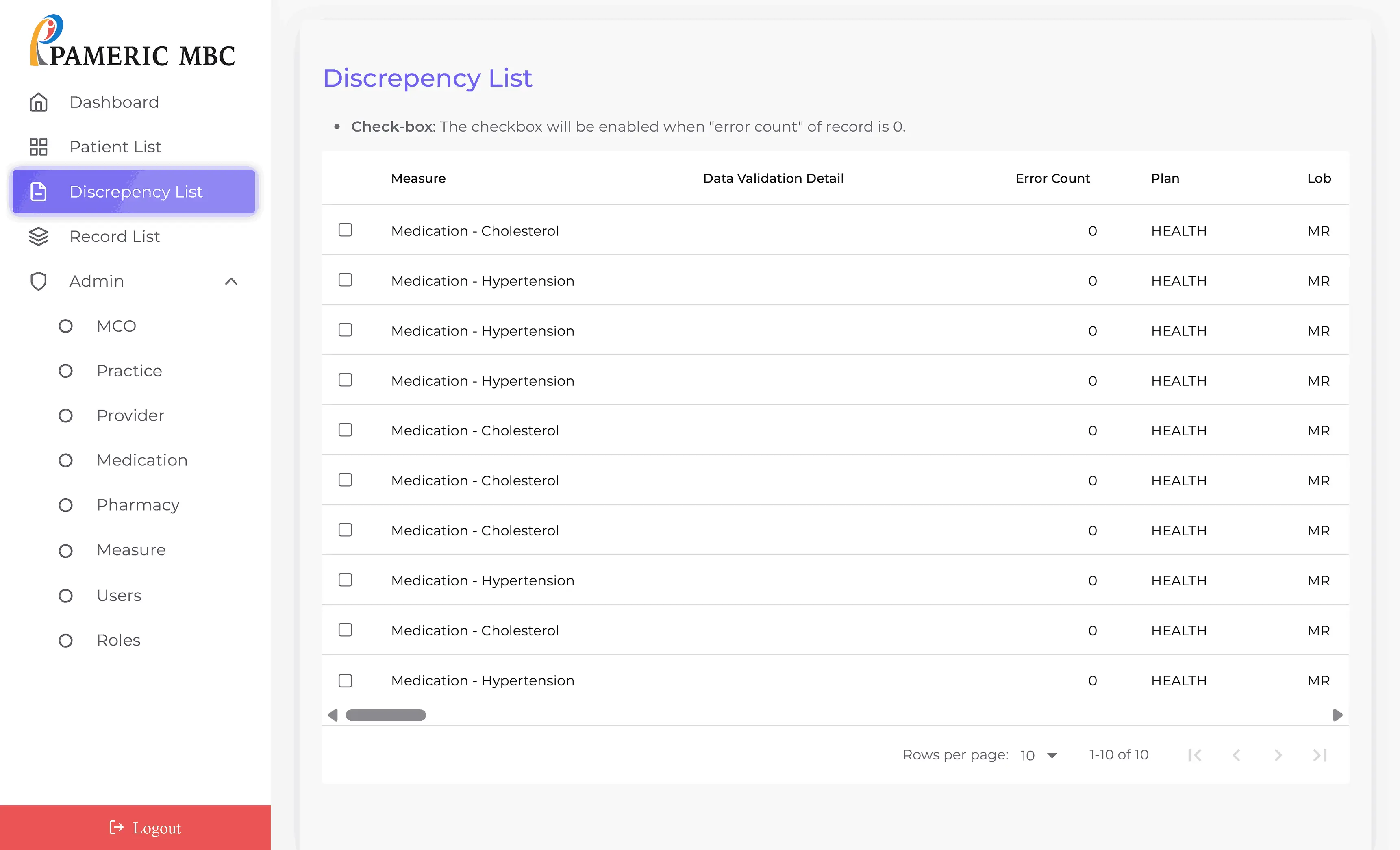Viewport: 1400px width, 850px height.
Task: Click the horizontal scrollbar thumb
Action: coord(385,715)
